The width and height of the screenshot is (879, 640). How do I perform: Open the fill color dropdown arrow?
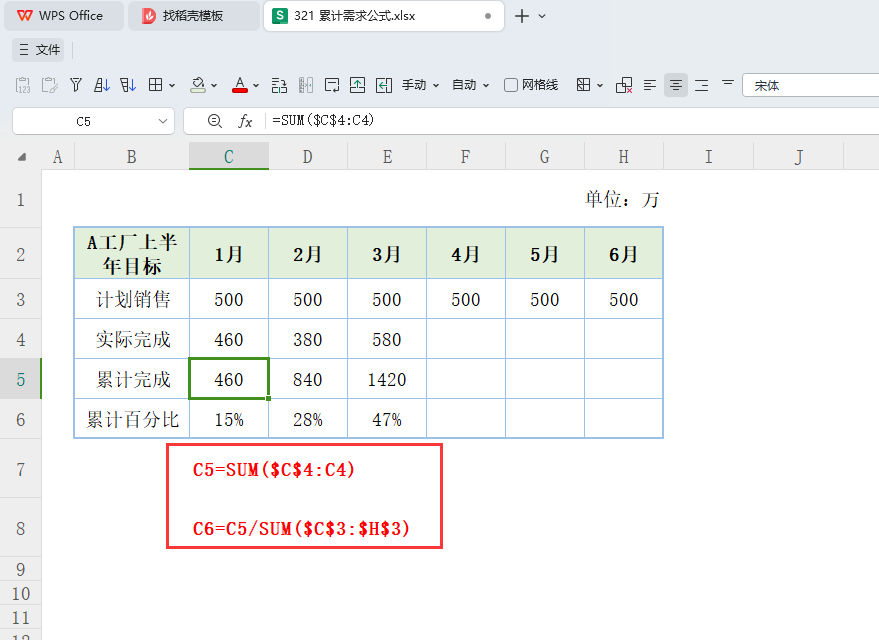tap(214, 86)
